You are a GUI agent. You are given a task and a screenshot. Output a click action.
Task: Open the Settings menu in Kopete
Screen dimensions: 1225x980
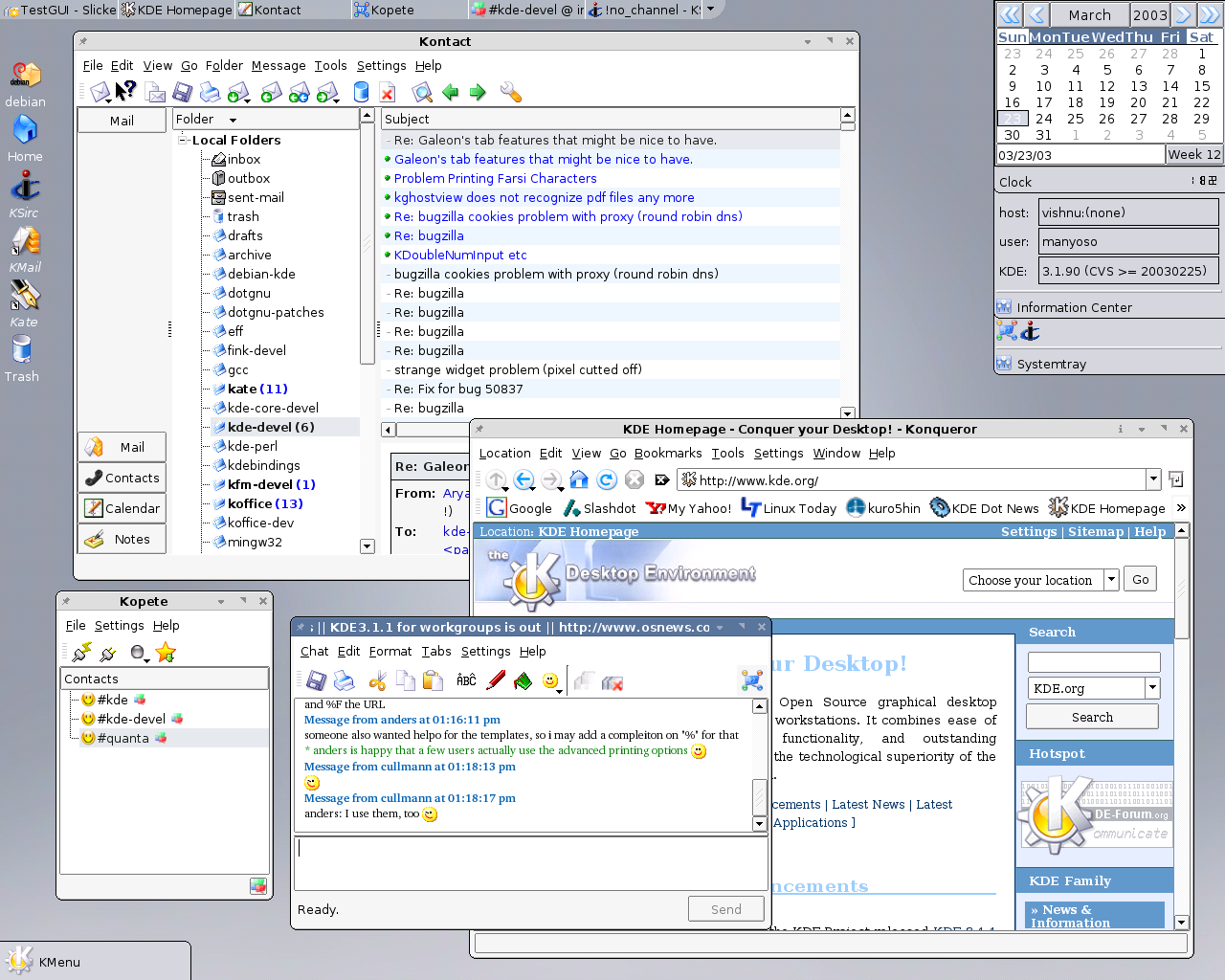pos(120,625)
